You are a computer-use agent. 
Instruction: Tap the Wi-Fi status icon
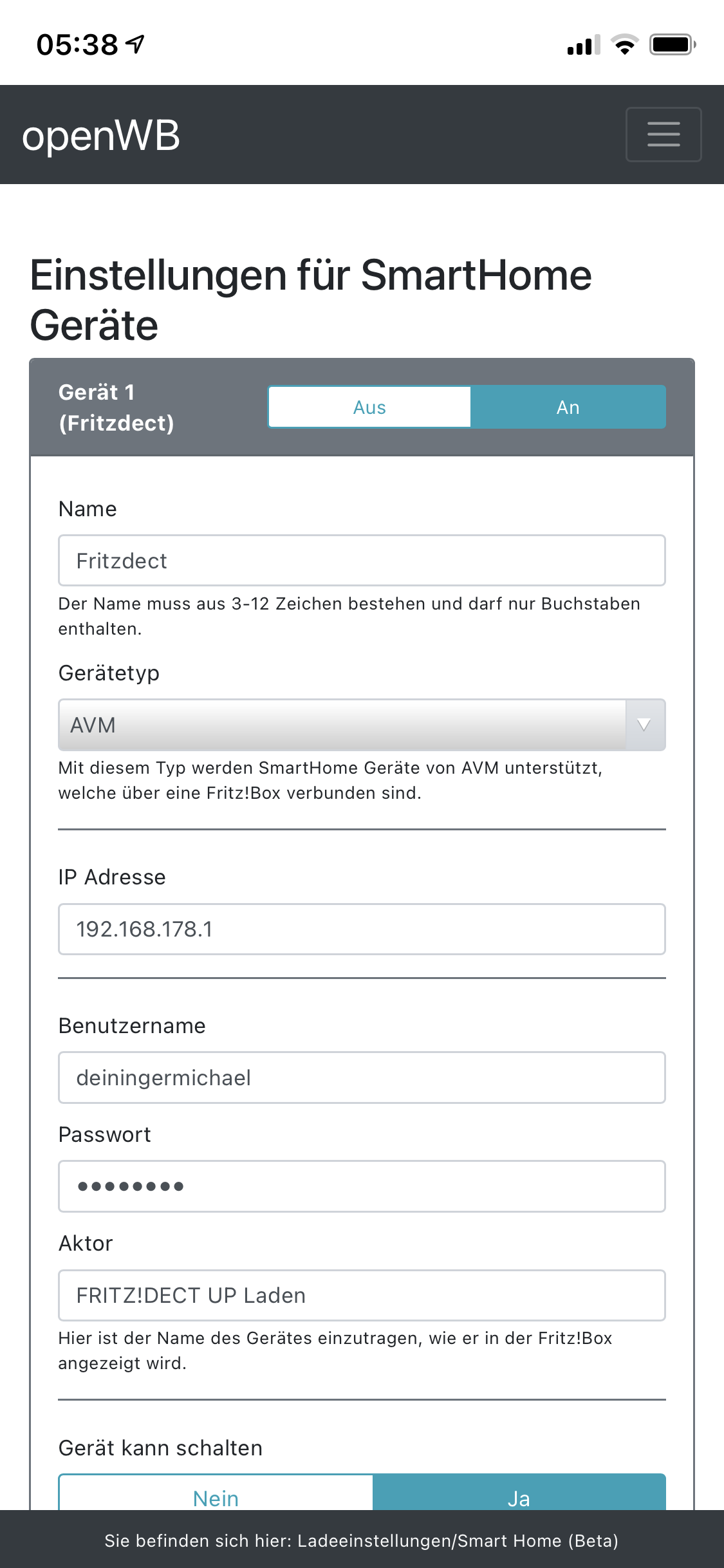624,44
